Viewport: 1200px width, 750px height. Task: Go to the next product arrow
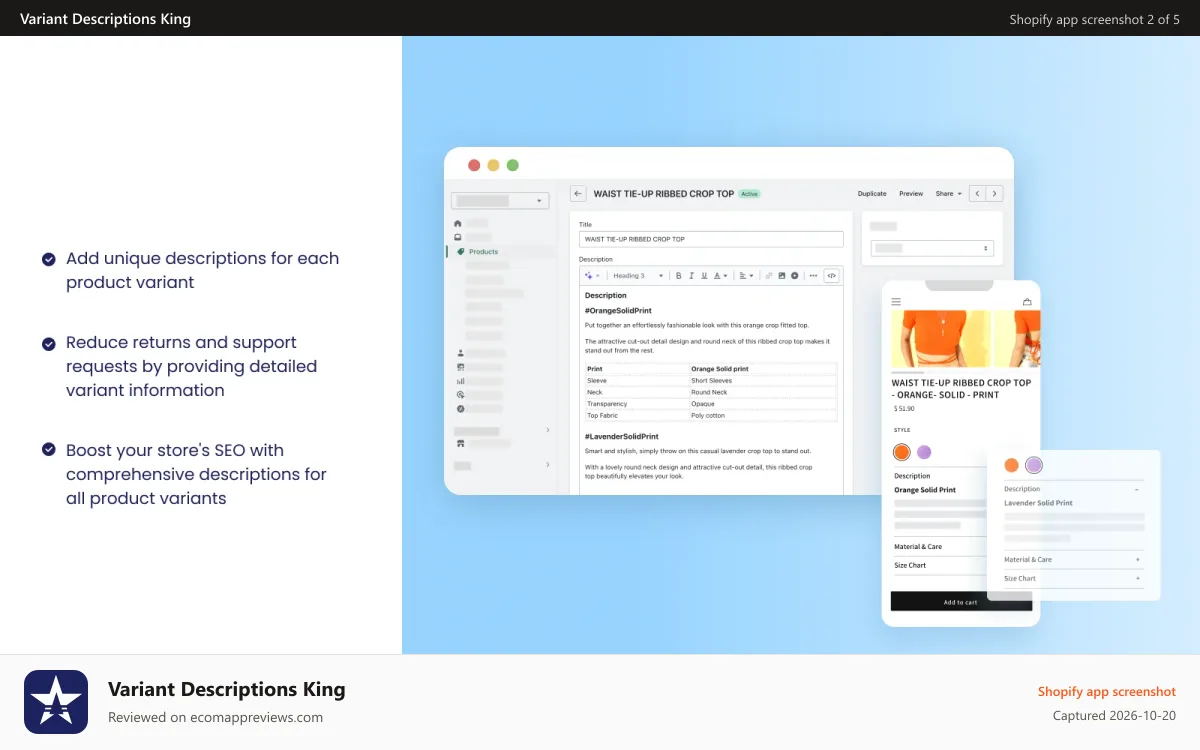(x=994, y=194)
